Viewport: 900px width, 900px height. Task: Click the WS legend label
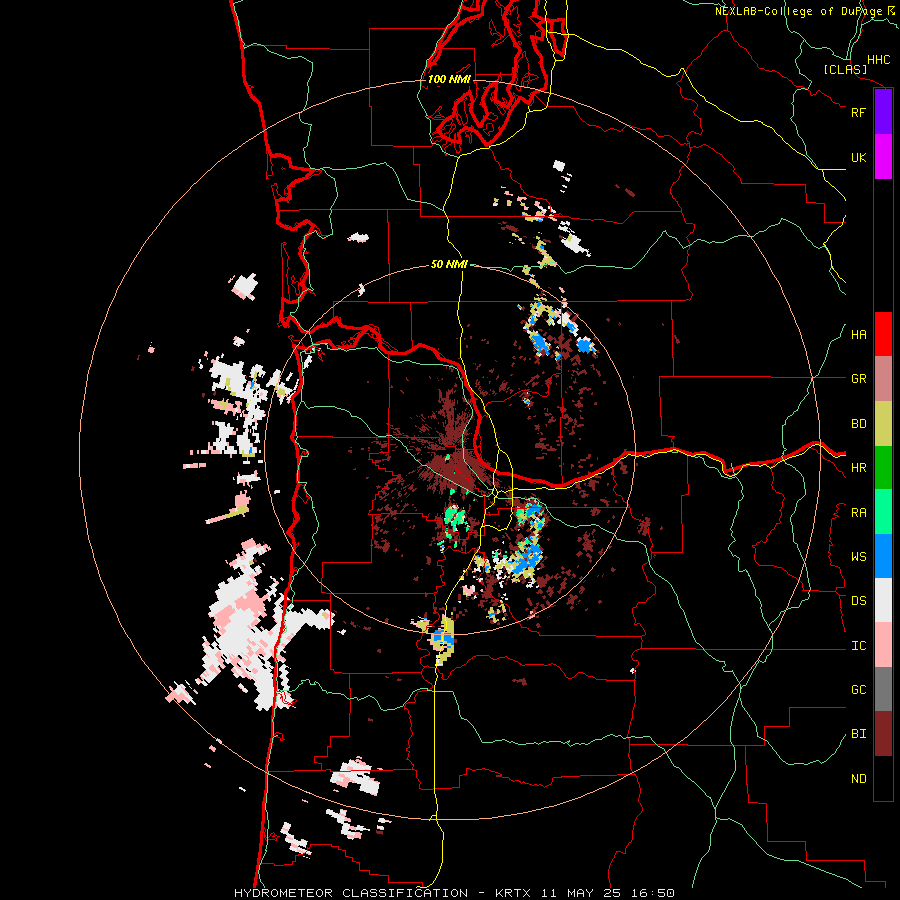(858, 557)
